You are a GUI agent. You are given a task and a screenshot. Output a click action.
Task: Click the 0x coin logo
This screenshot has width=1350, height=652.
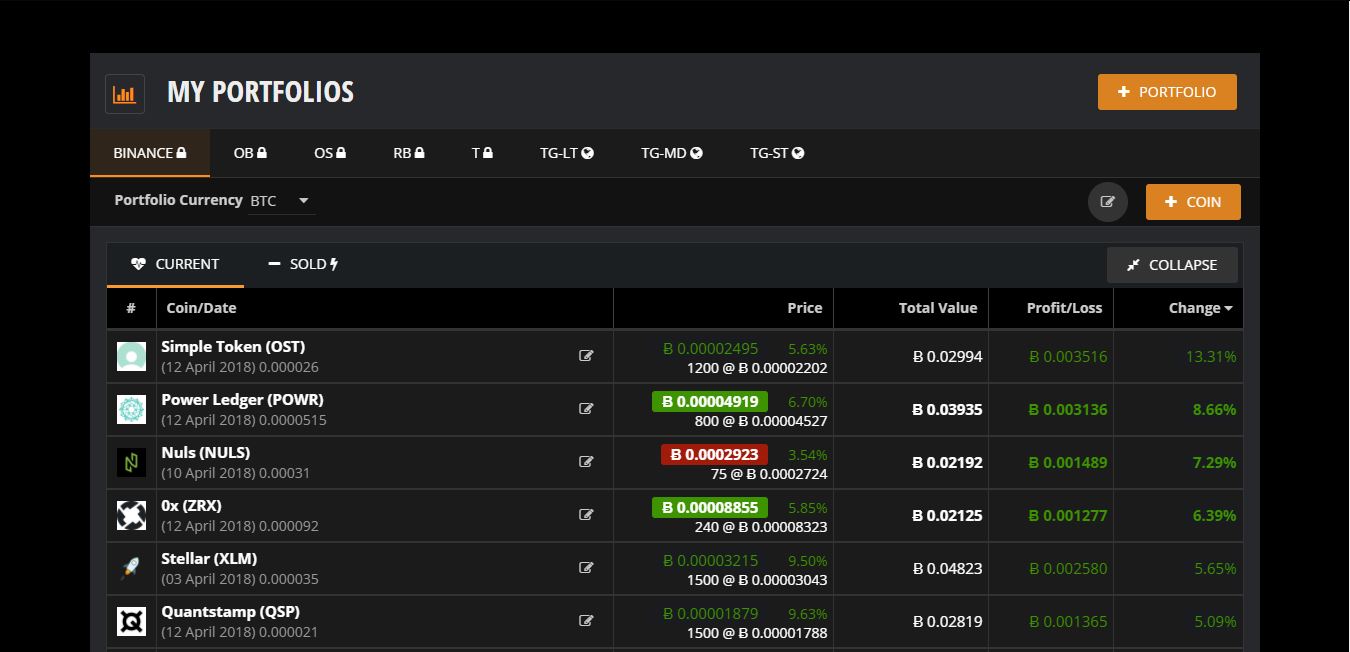pyautogui.click(x=131, y=515)
